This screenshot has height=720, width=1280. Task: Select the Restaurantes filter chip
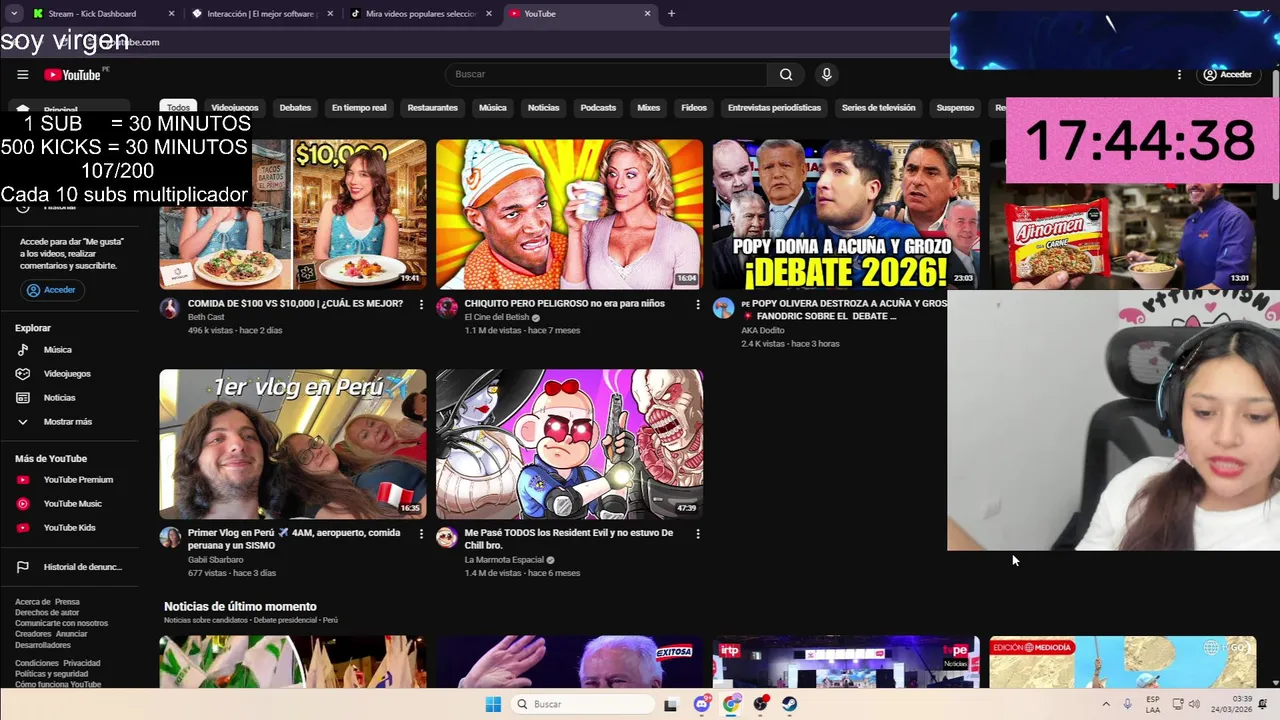tap(432, 108)
